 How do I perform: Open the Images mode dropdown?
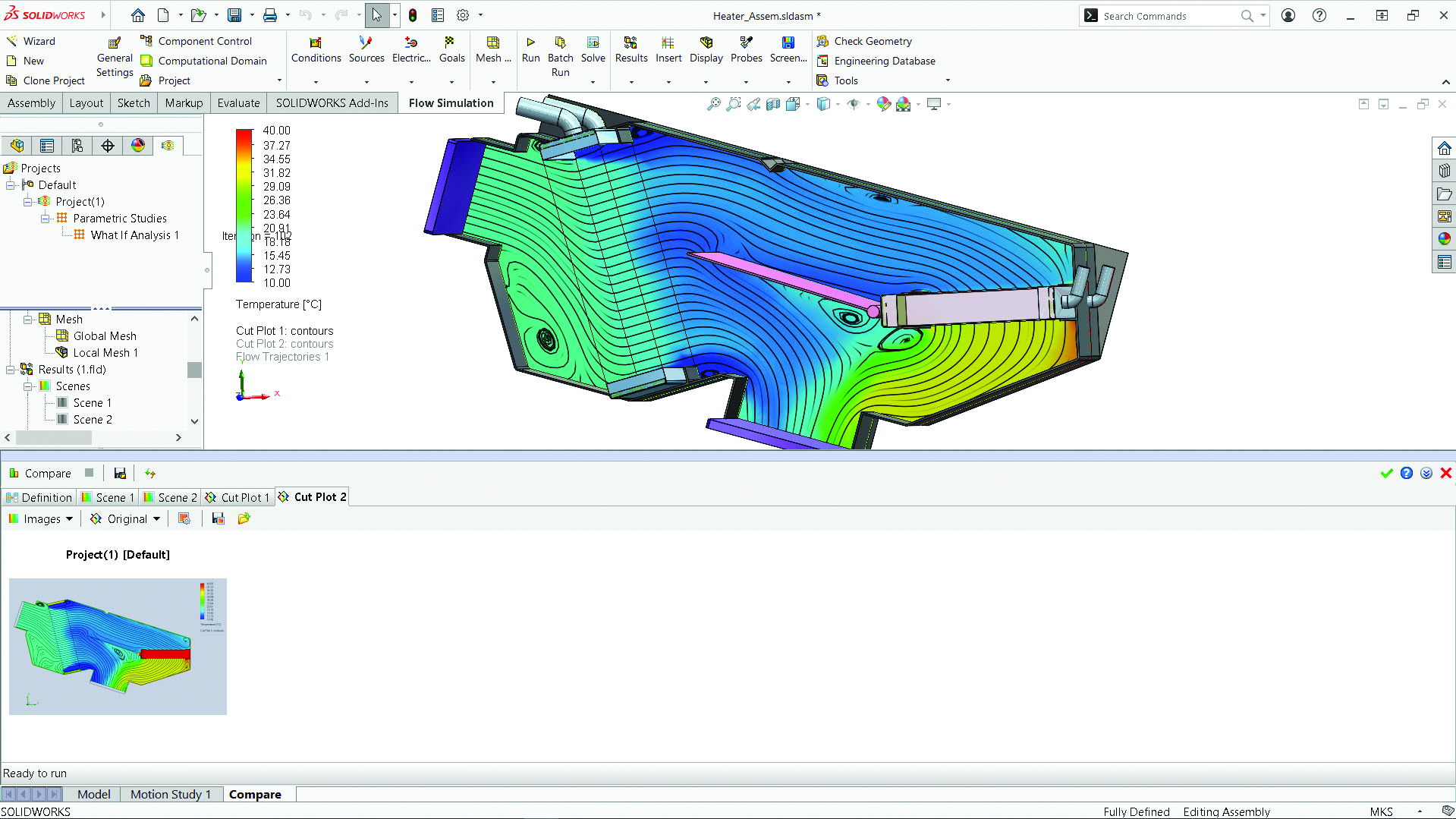[x=41, y=519]
